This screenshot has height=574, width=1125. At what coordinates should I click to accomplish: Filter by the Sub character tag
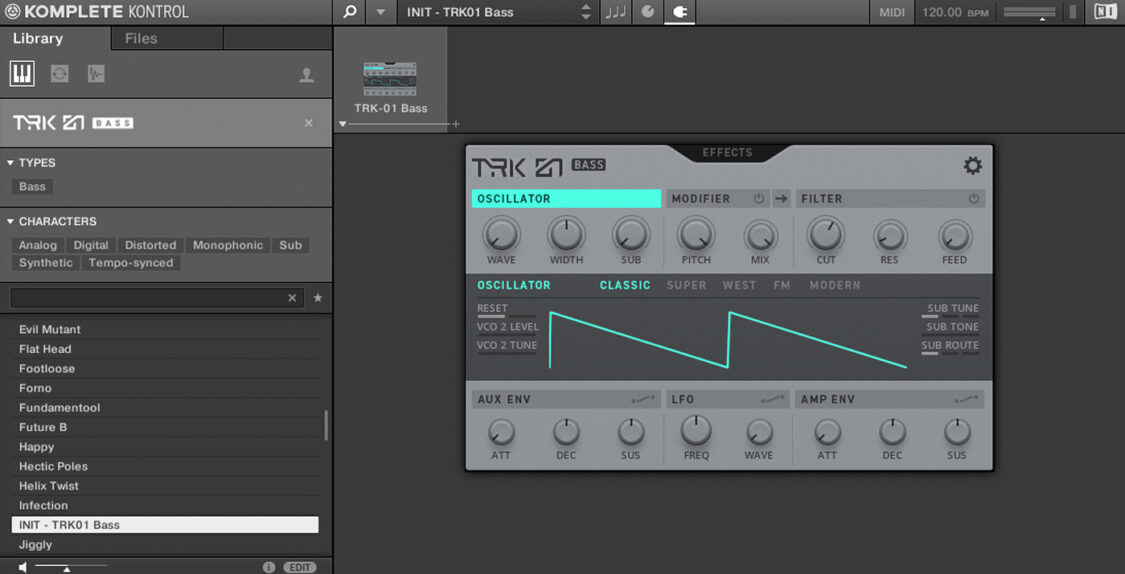(x=291, y=245)
